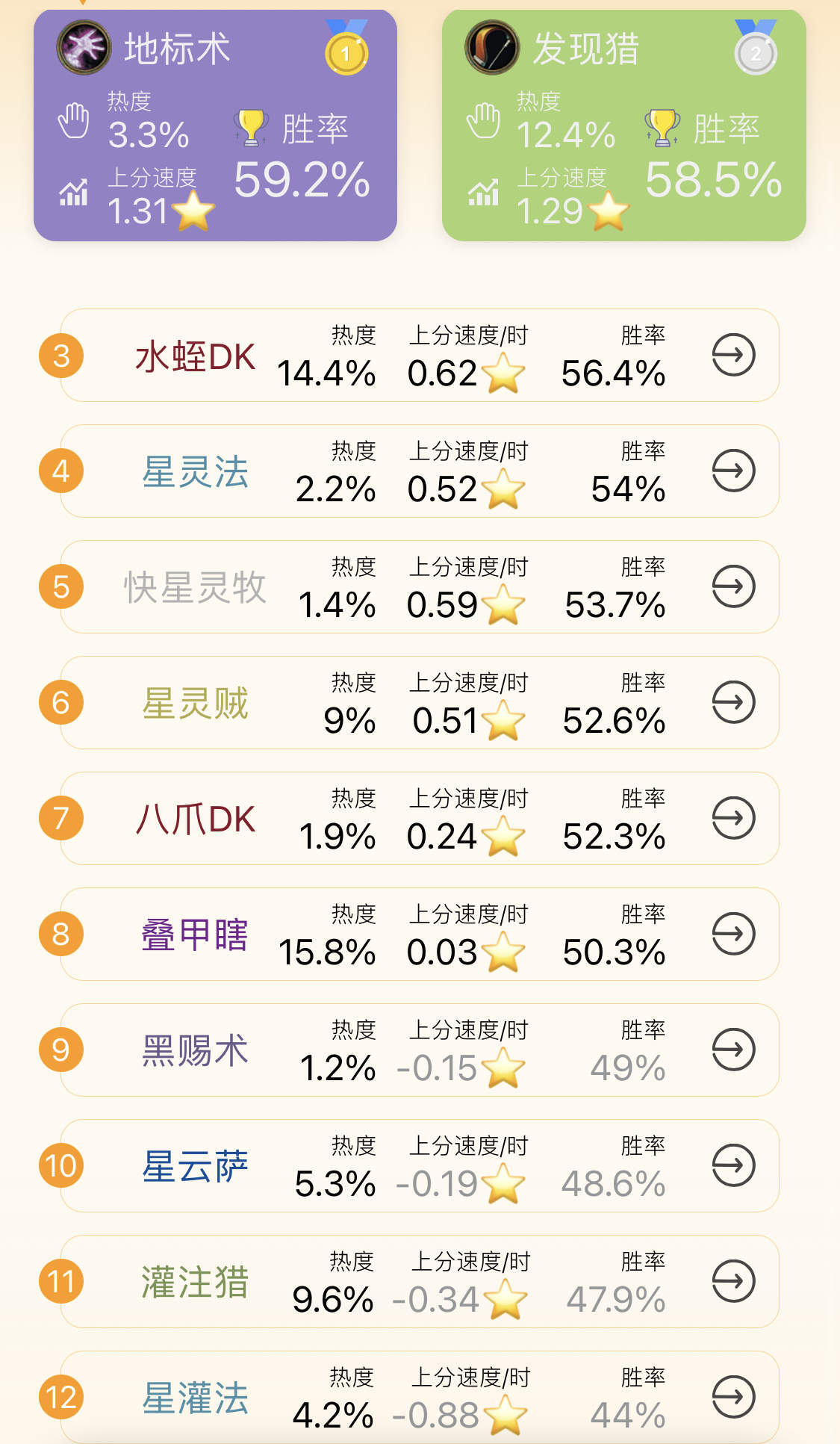Click trophy icon in 地标术 card
This screenshot has width=840, height=1444.
click(x=252, y=127)
